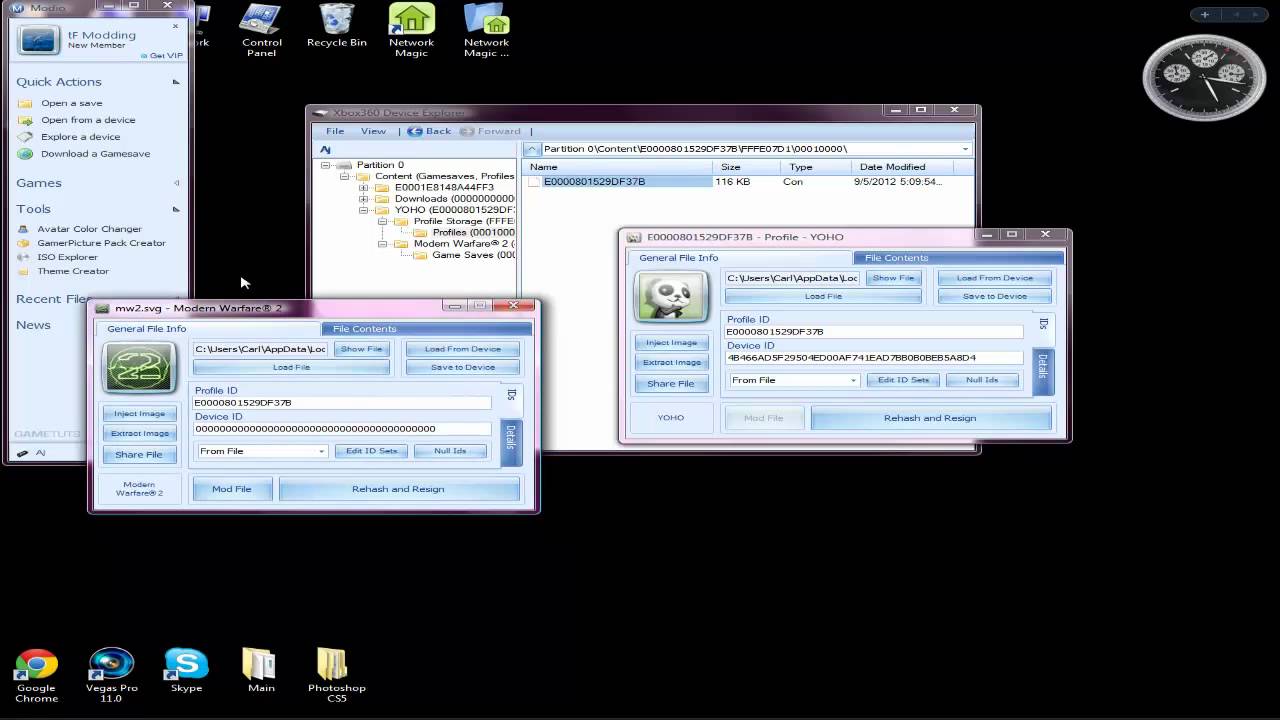The image size is (1280, 720).
Task: Click the up-folder arrow beside the path
Action: pos(532,149)
